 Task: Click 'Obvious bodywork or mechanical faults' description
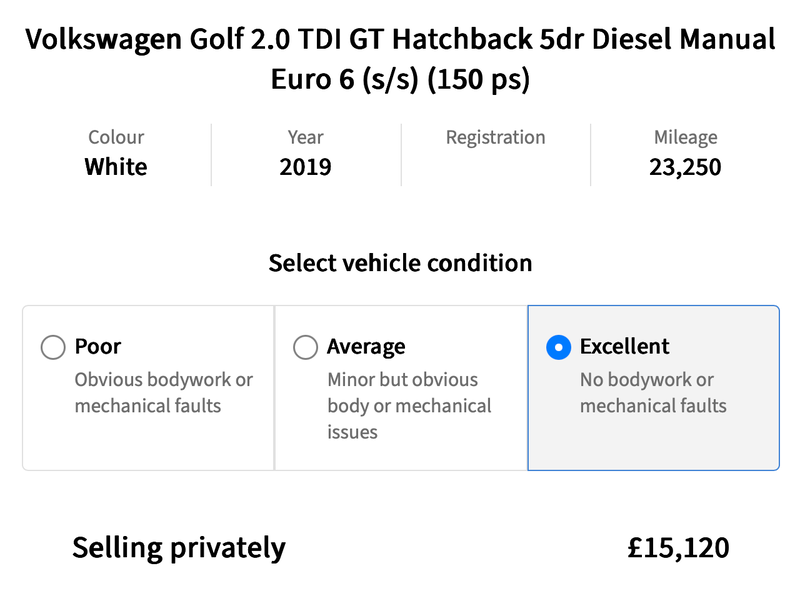tap(164, 392)
